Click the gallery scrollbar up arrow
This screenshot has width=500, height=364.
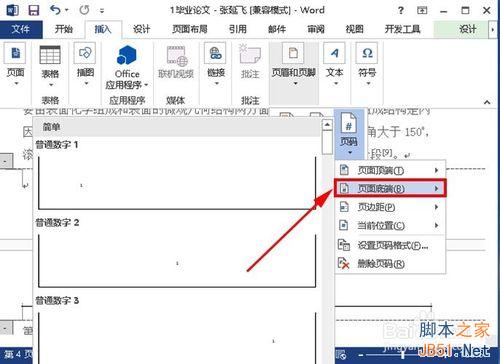click(x=327, y=125)
